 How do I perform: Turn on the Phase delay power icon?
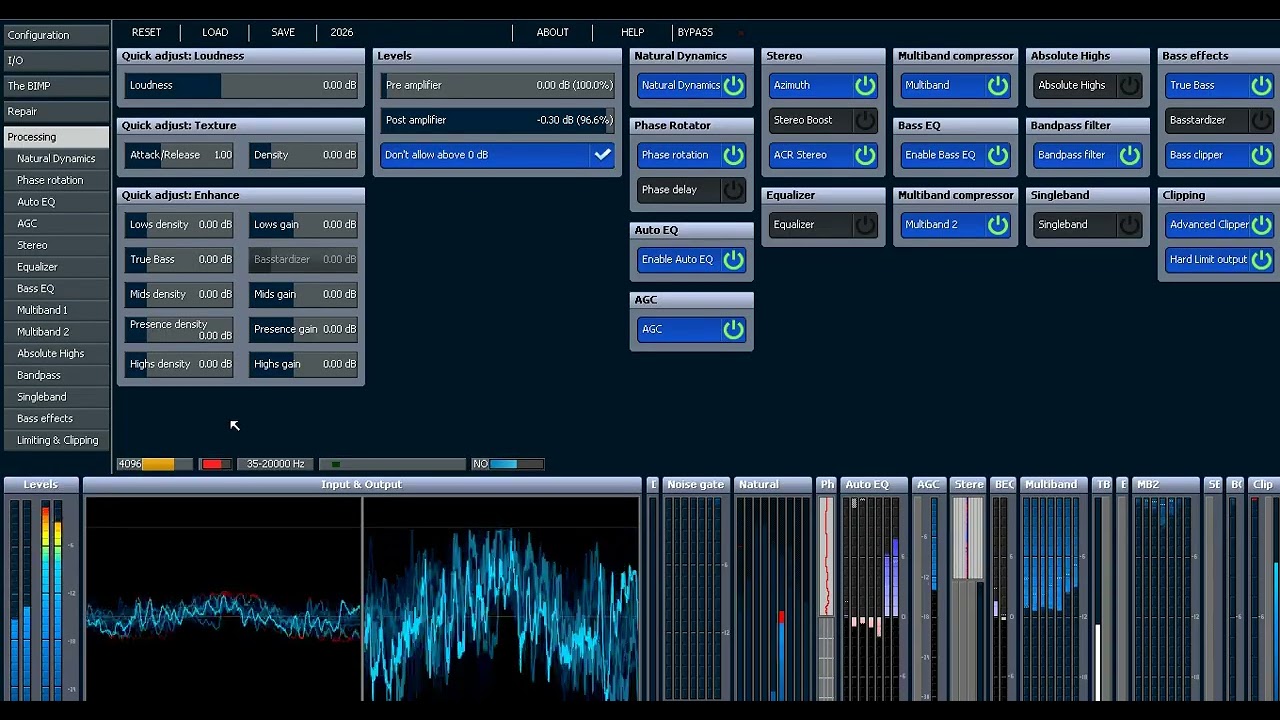coord(733,190)
